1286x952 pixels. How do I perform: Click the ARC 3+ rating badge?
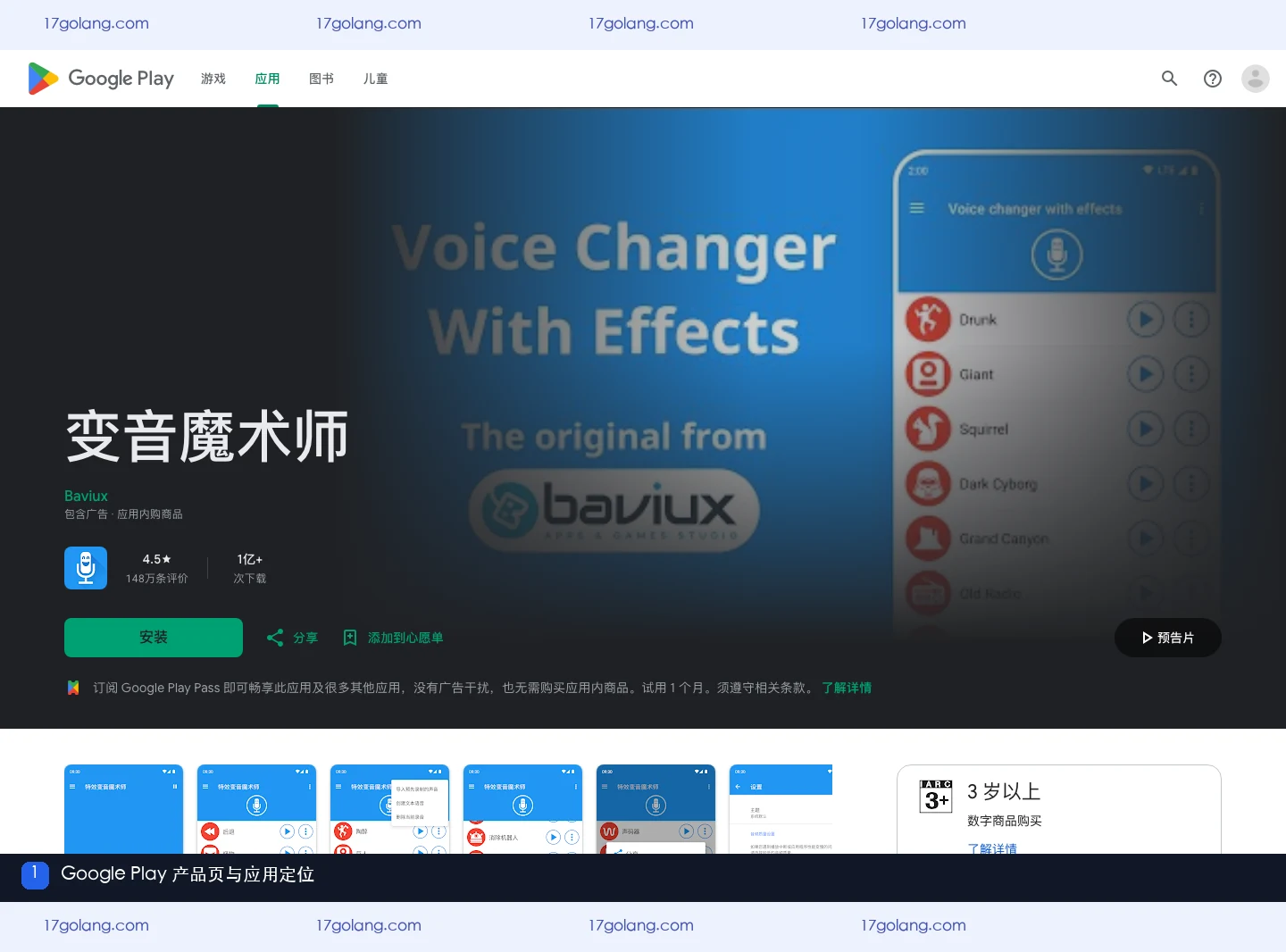pyautogui.click(x=936, y=796)
